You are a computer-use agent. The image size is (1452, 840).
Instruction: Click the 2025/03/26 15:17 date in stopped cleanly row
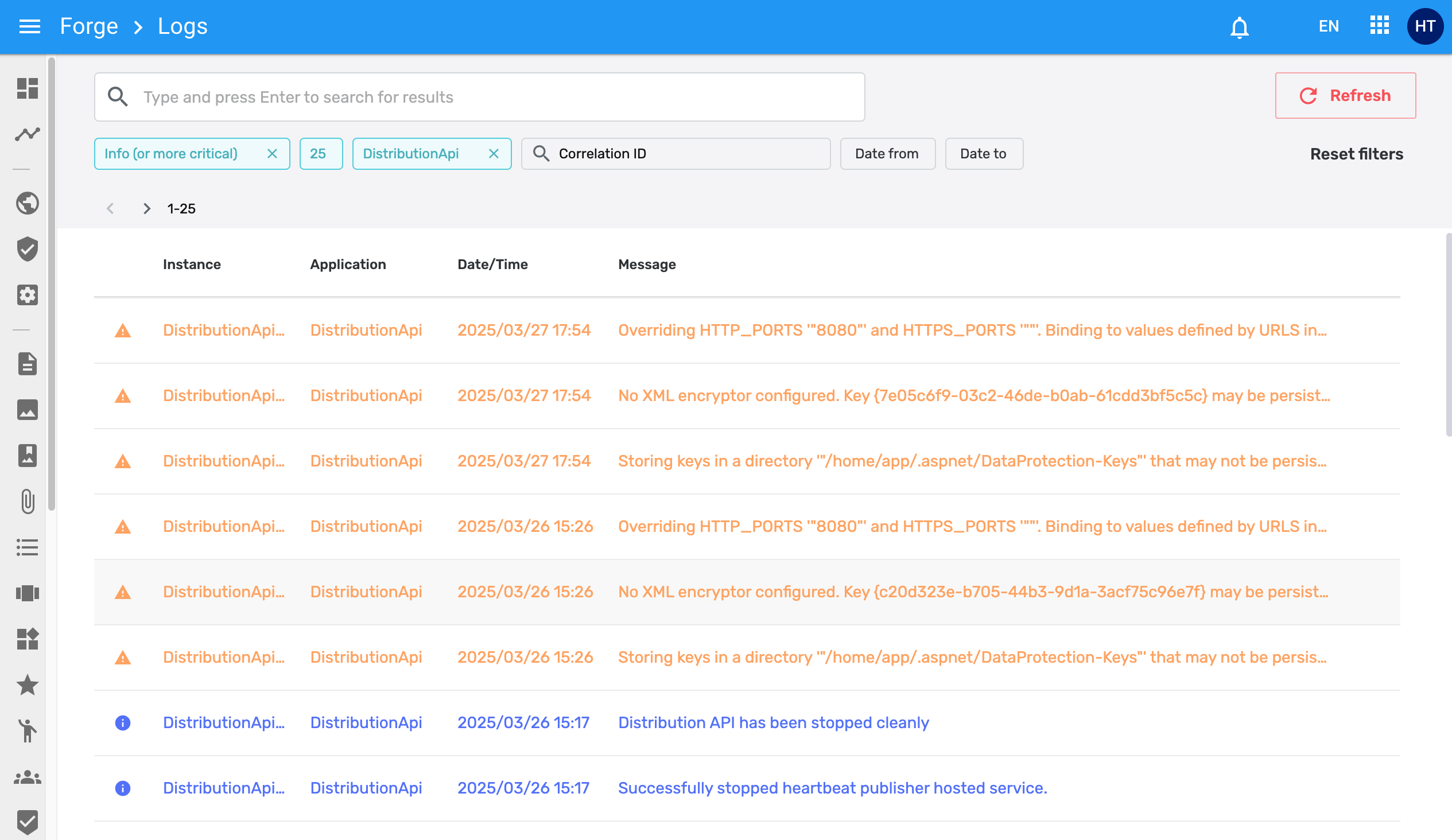pos(523,722)
